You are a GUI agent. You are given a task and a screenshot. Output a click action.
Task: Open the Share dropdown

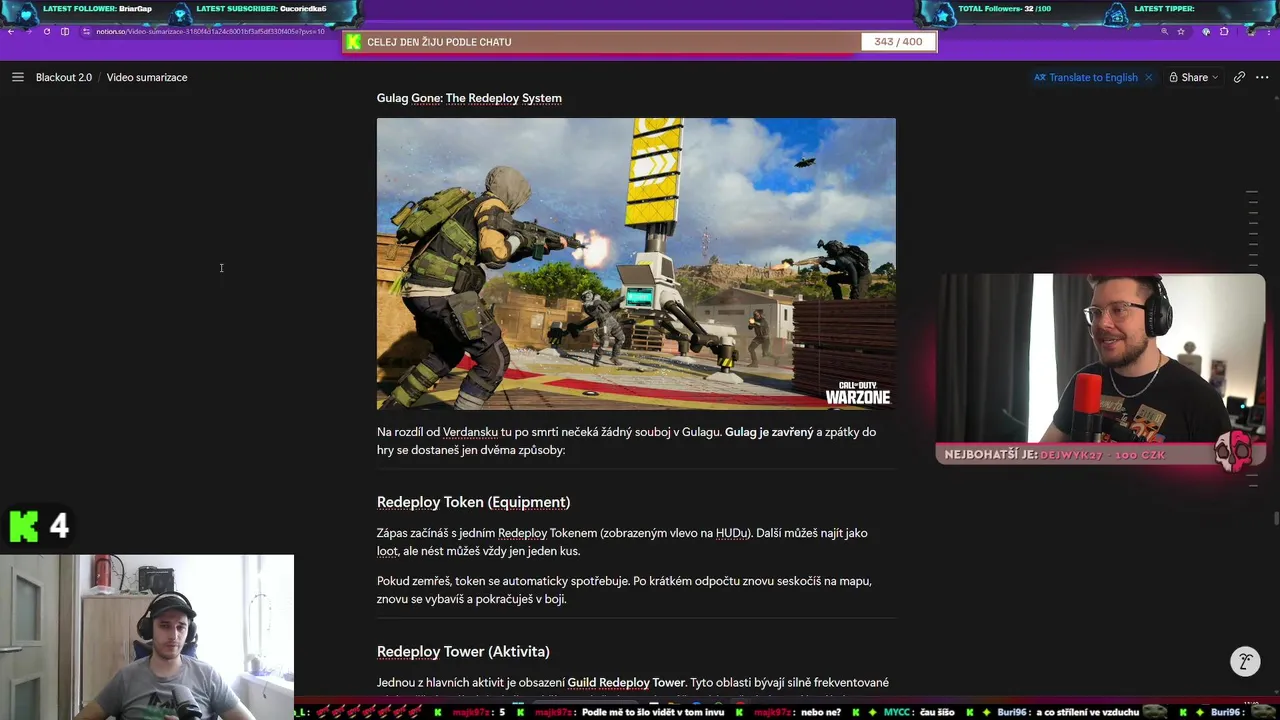(1194, 77)
